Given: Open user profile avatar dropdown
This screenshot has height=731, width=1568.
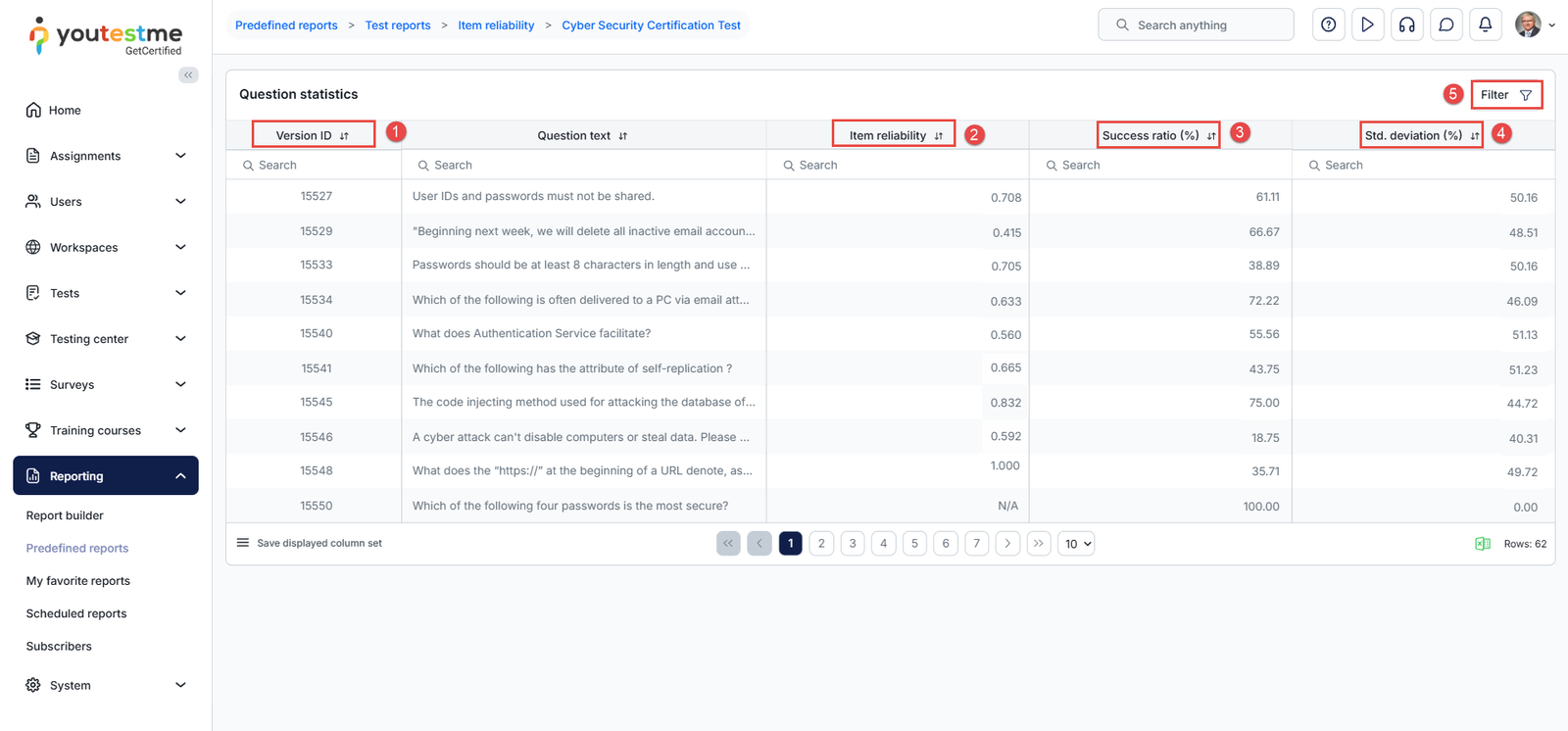Looking at the screenshot, I should [1534, 24].
